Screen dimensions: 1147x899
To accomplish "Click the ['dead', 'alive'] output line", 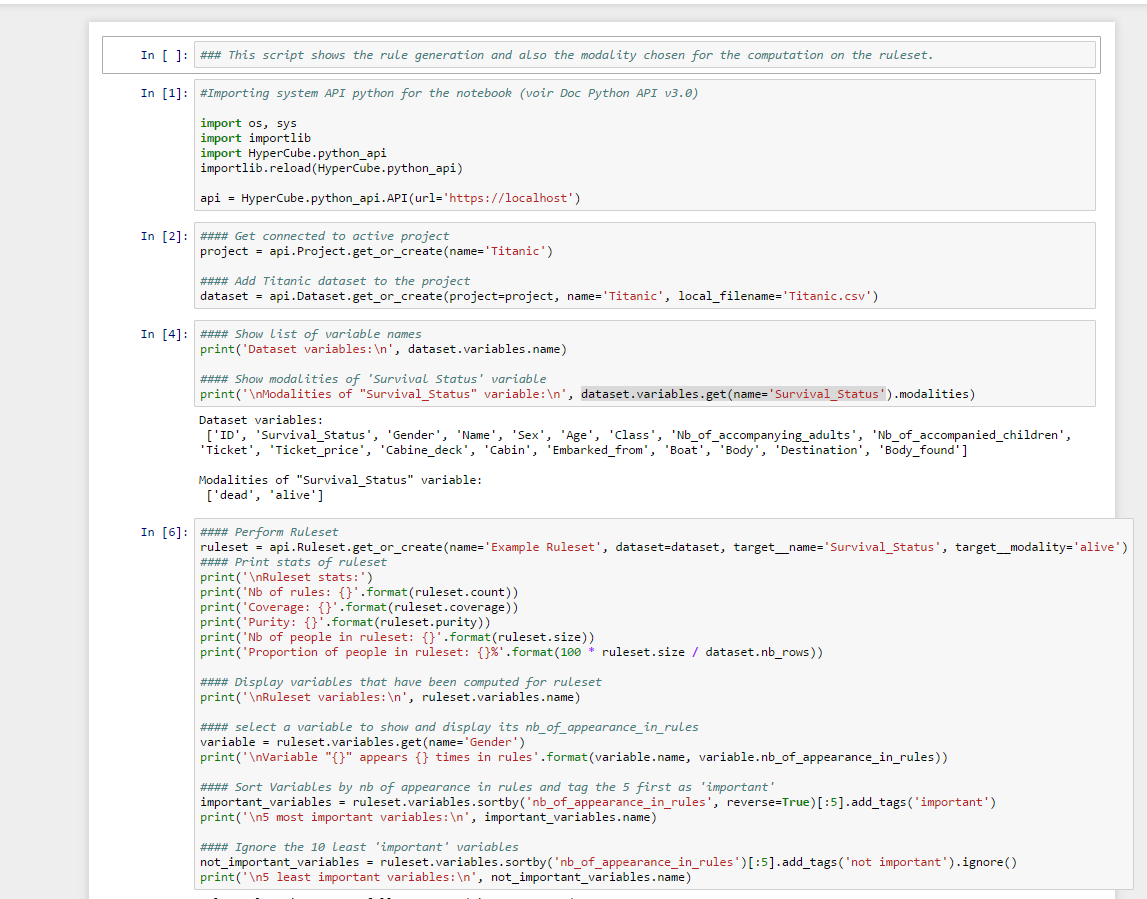I will click(x=265, y=495).
